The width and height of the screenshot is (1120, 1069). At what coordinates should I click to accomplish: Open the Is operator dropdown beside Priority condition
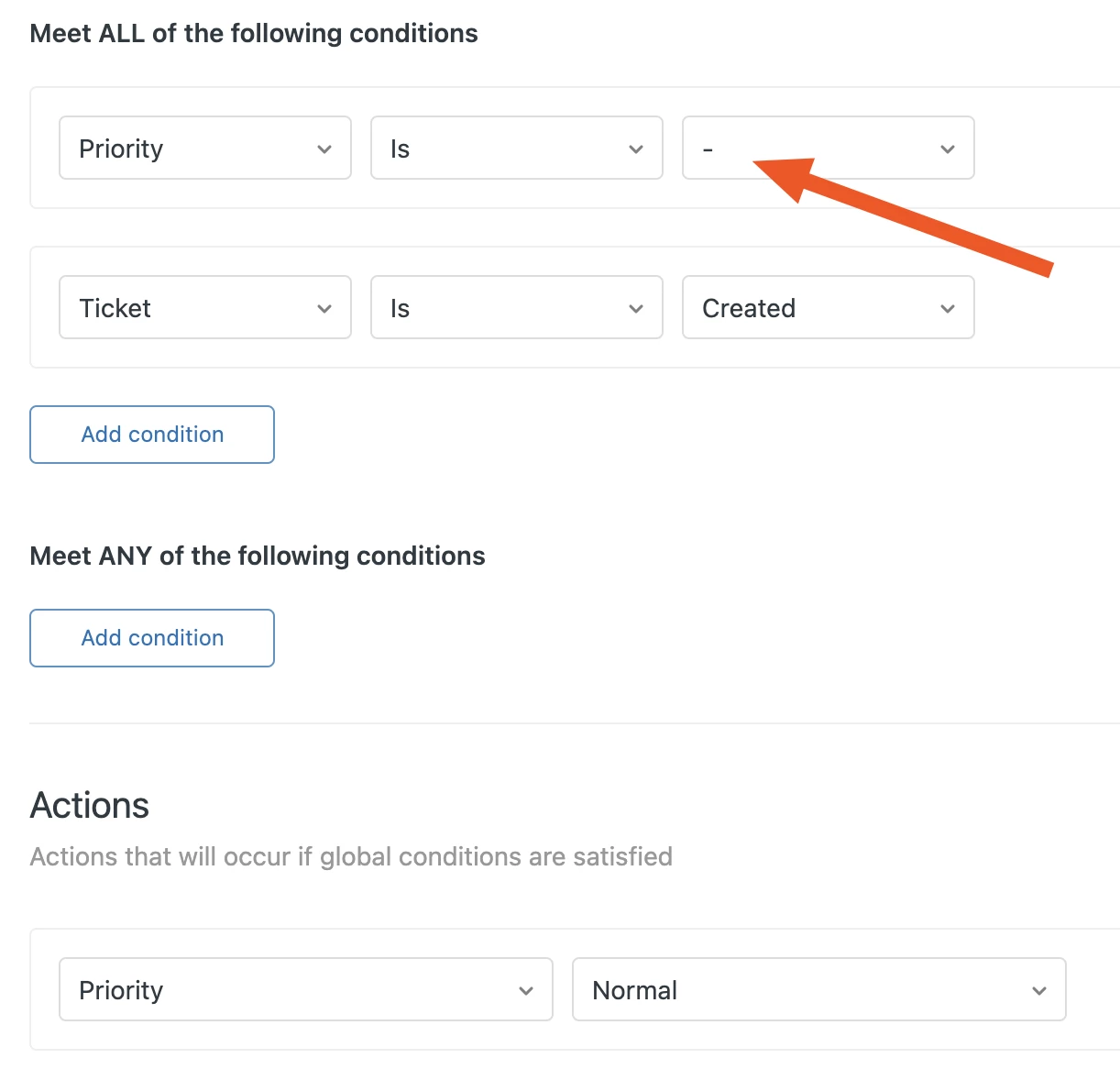(504, 149)
